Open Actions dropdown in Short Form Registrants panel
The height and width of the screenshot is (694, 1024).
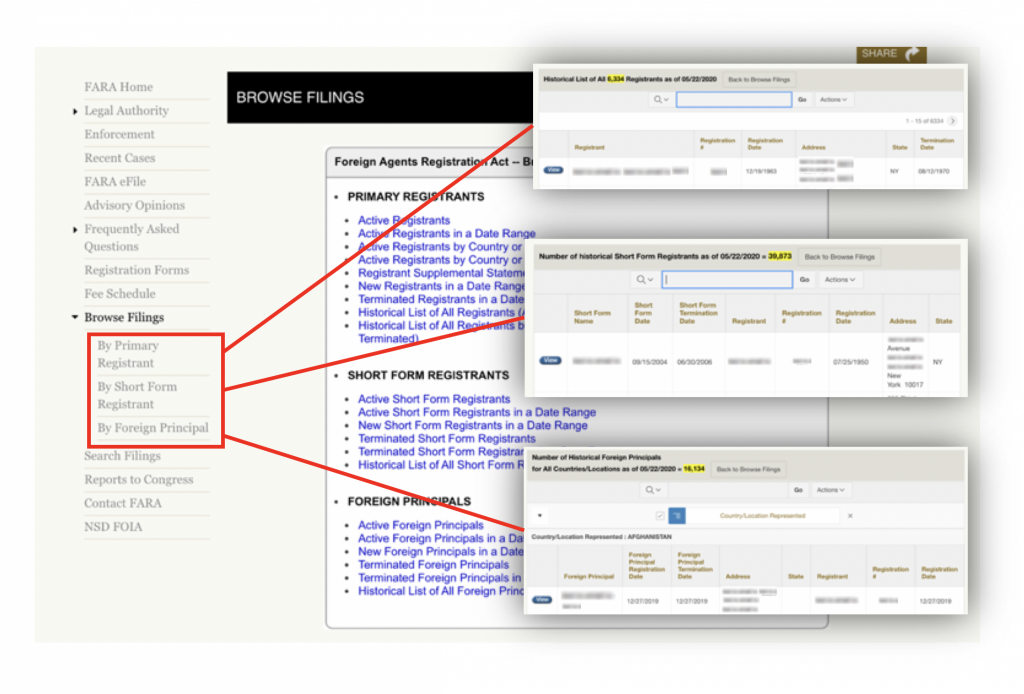pos(840,279)
